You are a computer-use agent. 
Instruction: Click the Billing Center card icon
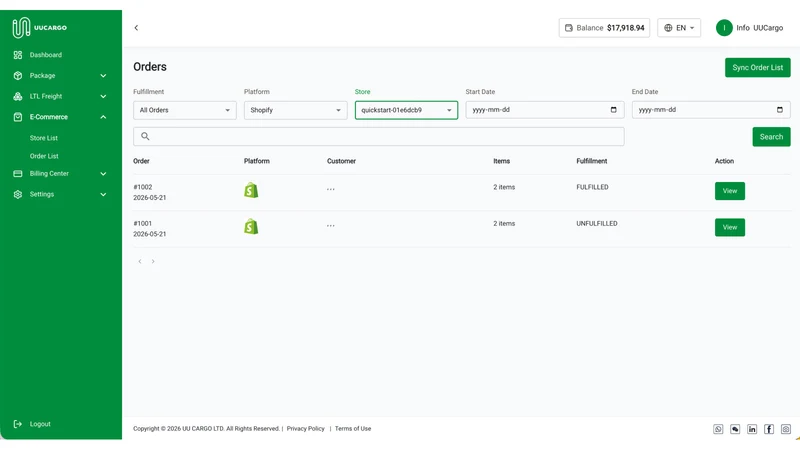pyautogui.click(x=18, y=173)
